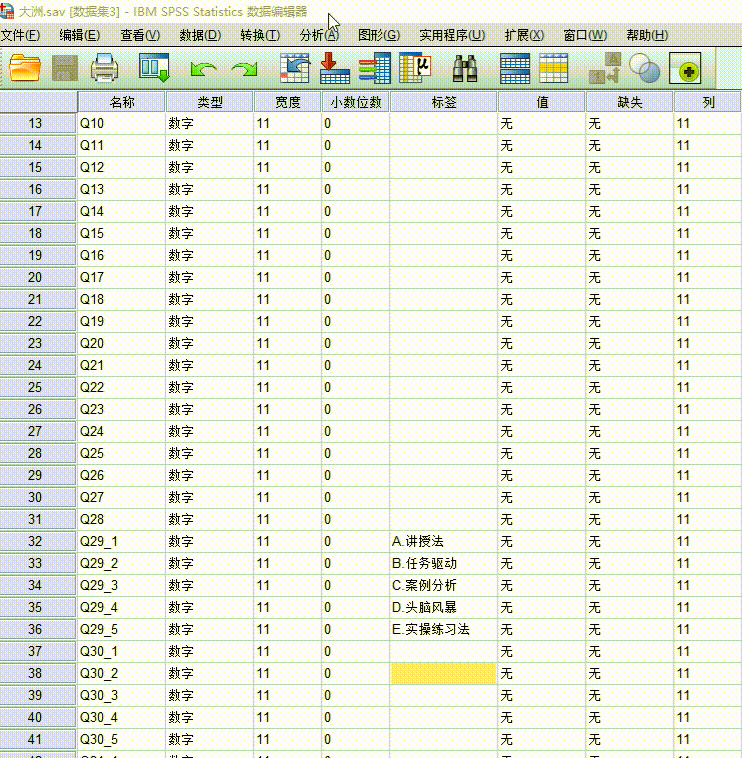Click the 数字 type cell for Q12
Screen dimensions: 742x758
tap(209, 168)
